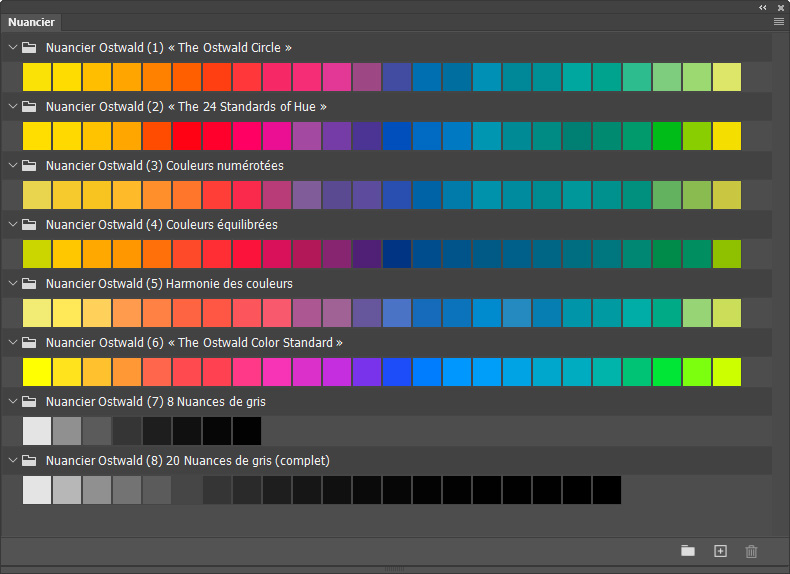790x574 pixels.
Task: Pick second medium gray swatch in 8 Nuances de gris
Action: pyautogui.click(x=67, y=430)
